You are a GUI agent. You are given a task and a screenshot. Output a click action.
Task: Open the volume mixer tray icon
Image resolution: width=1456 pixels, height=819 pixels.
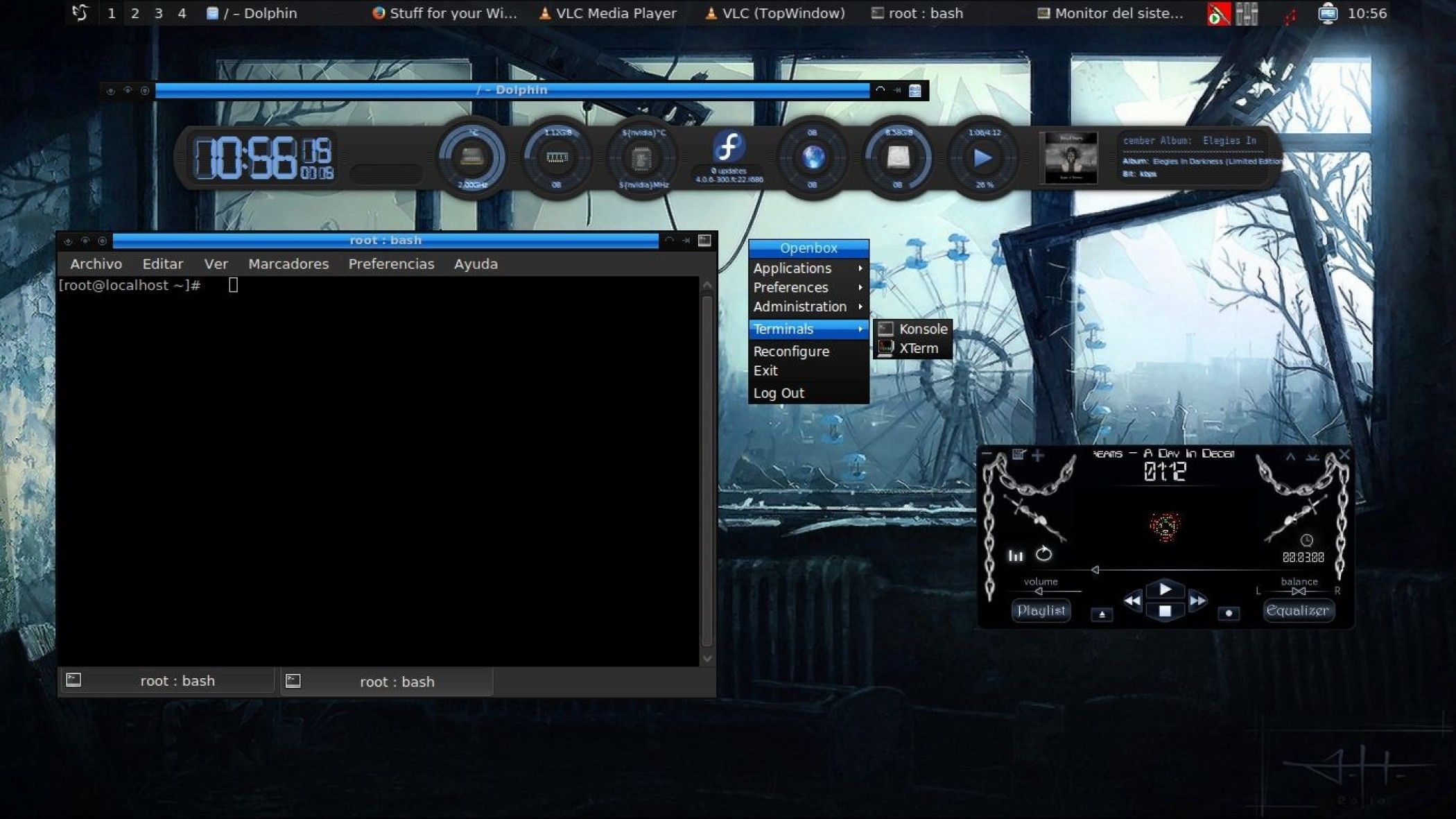click(1247, 13)
